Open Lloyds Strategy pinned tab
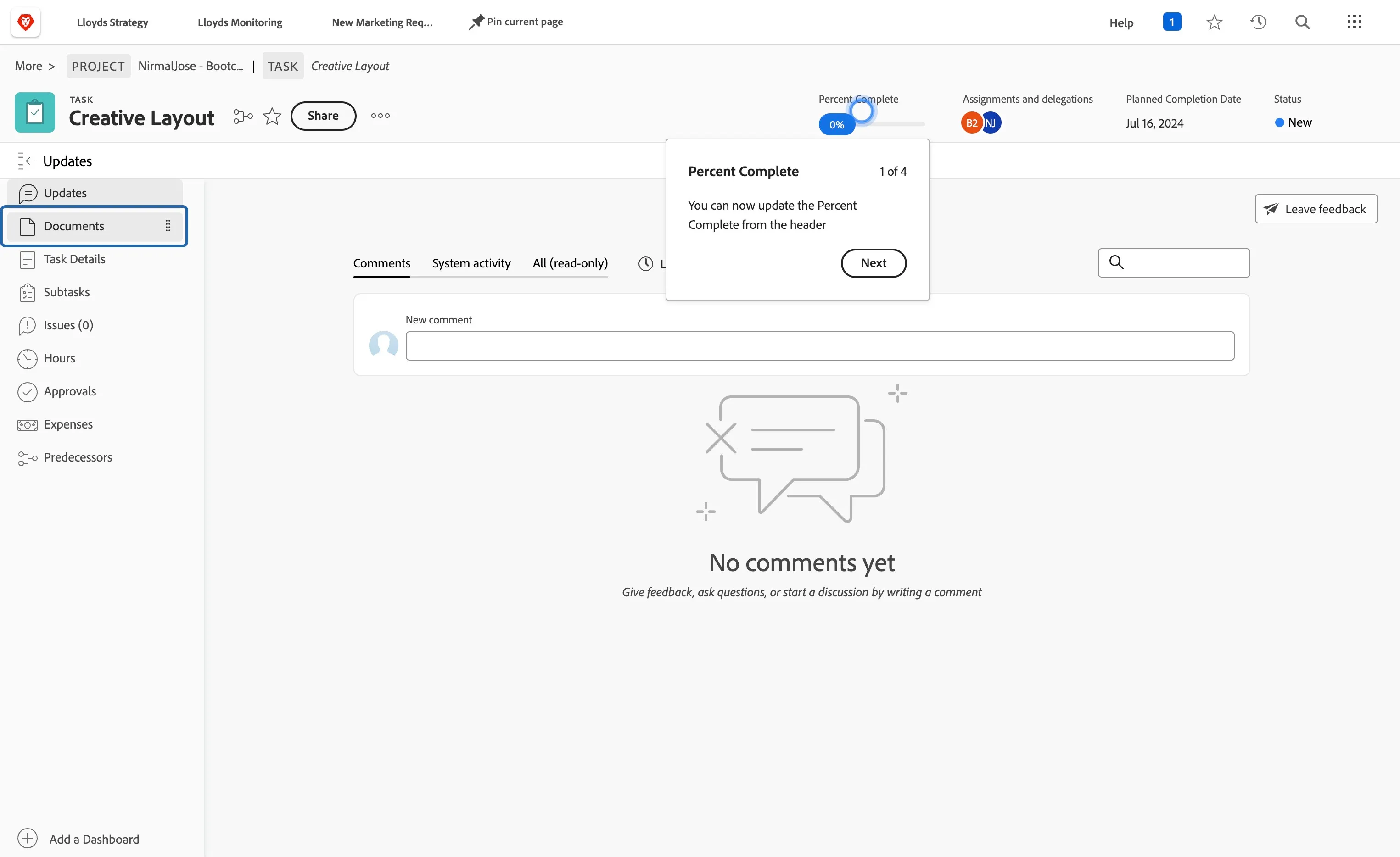Screen dimensions: 1400x857 112,22
